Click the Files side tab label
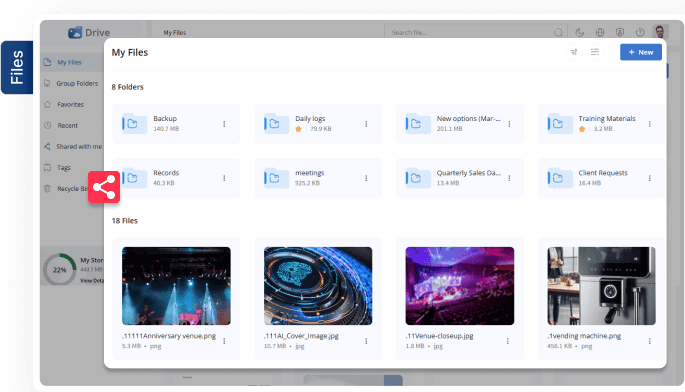This screenshot has height=392, width=685. click(17, 68)
